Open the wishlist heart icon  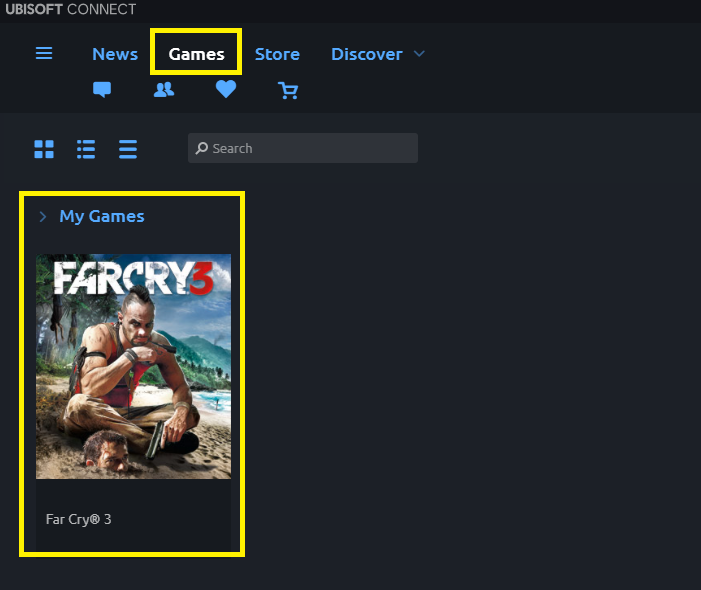(x=226, y=89)
